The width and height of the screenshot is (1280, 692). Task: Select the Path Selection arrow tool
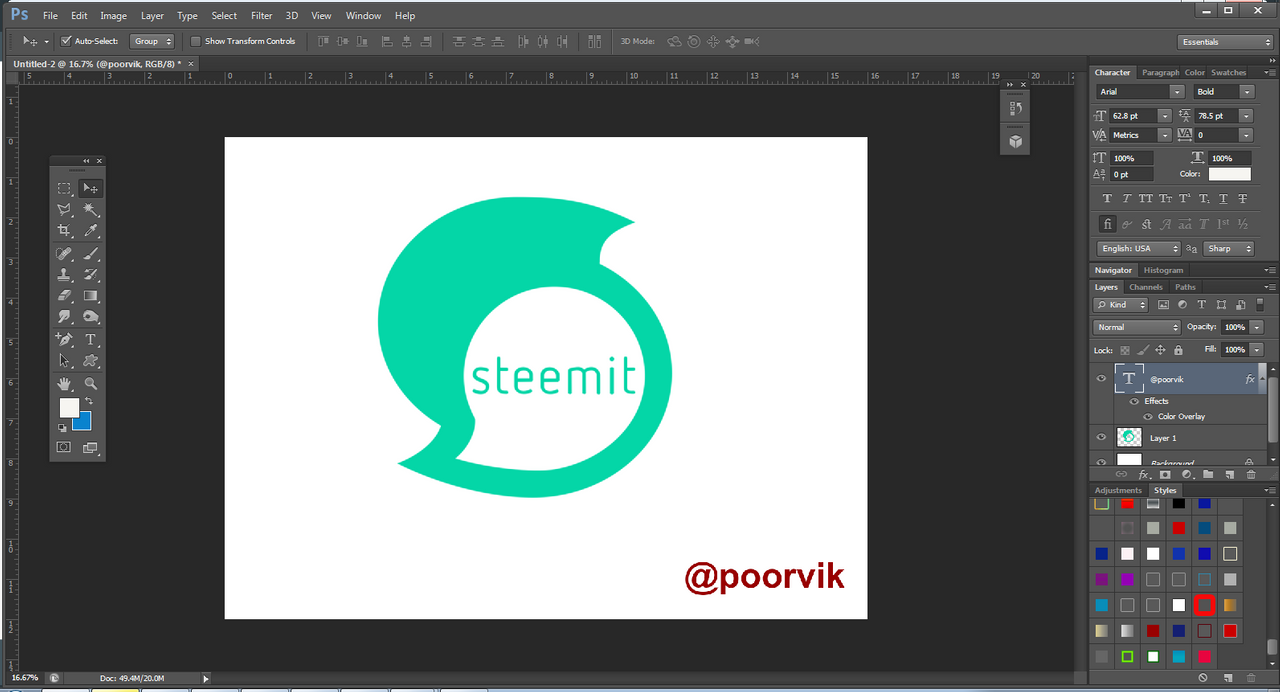tap(64, 361)
